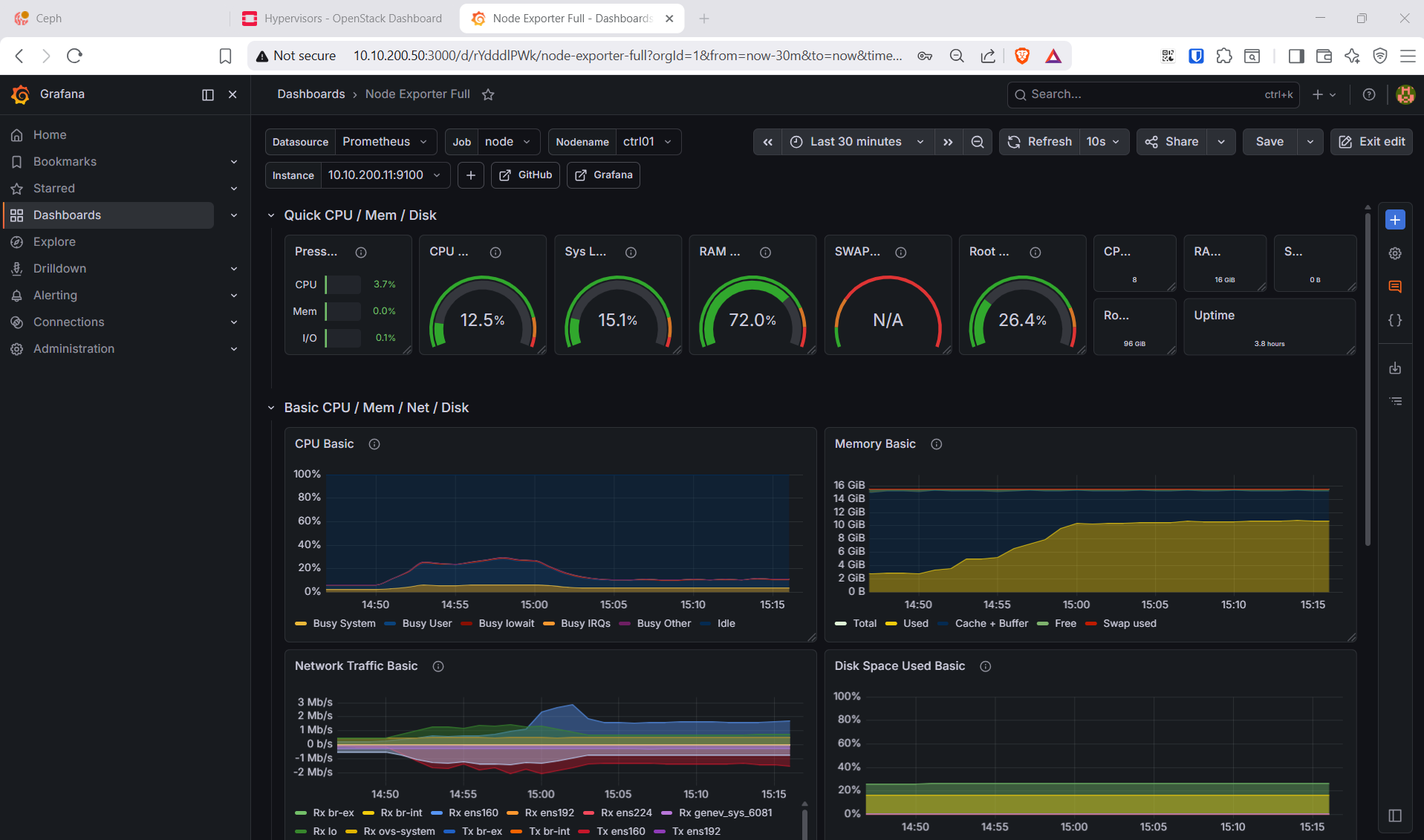Collapse the Quick CPU / Mem / Disk row

pyautogui.click(x=270, y=215)
